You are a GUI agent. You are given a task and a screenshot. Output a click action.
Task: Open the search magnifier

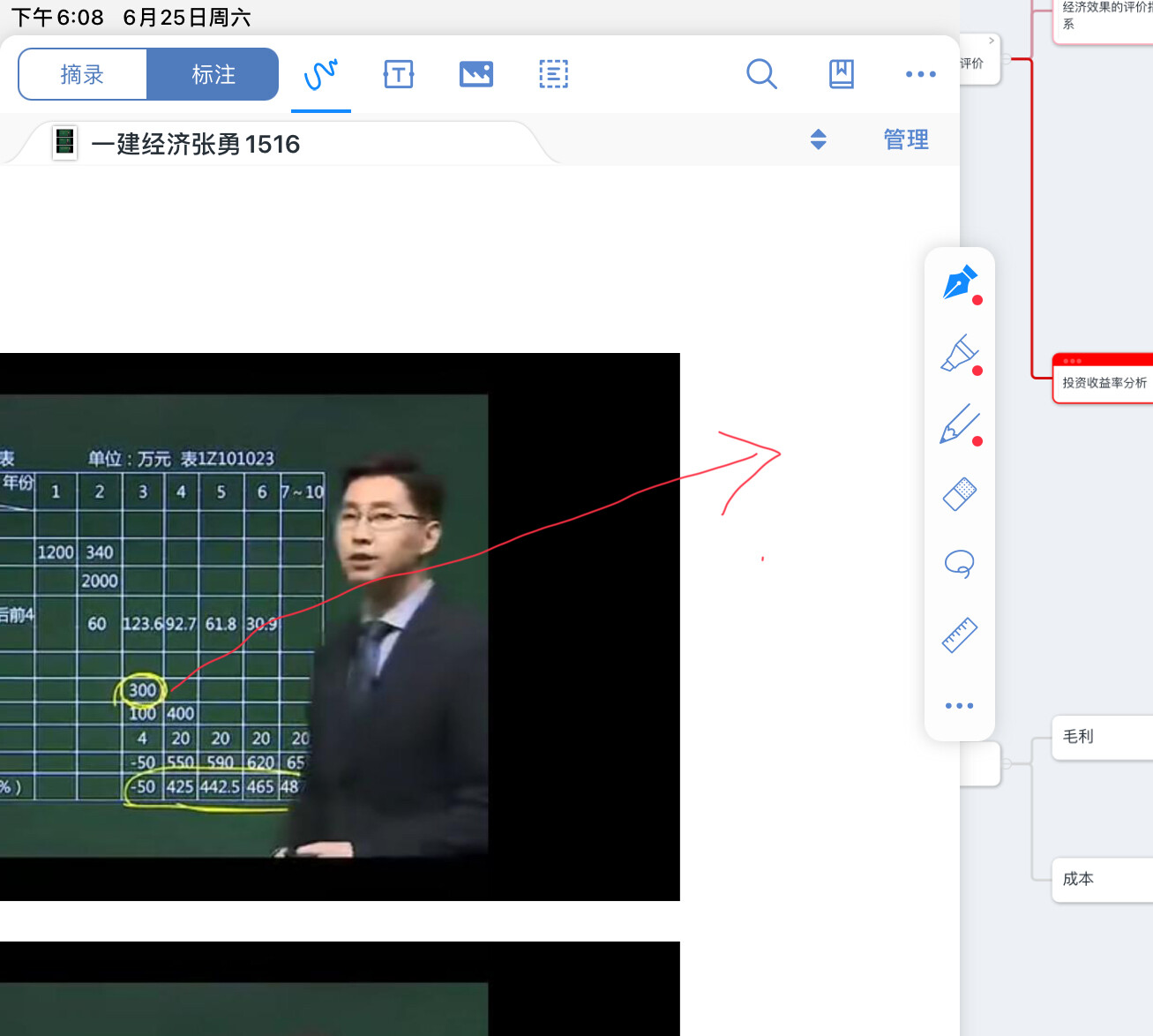coord(761,74)
